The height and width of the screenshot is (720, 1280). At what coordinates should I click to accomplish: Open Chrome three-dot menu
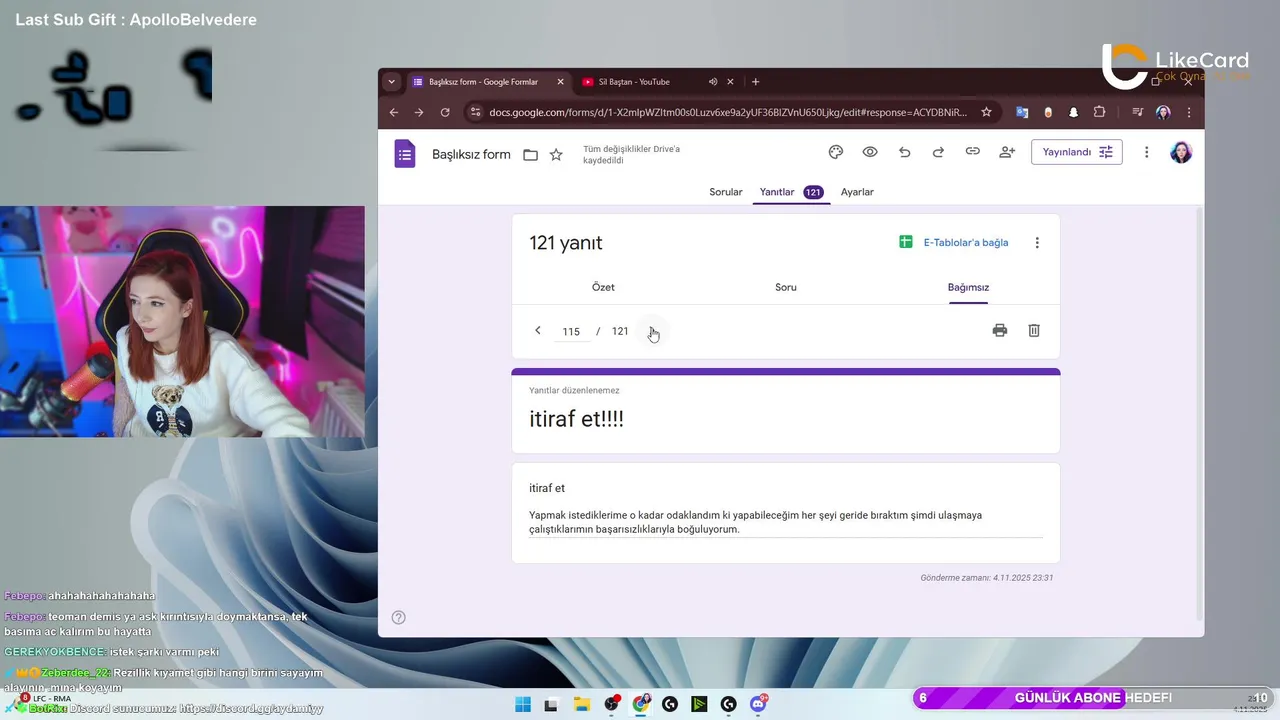1189,112
